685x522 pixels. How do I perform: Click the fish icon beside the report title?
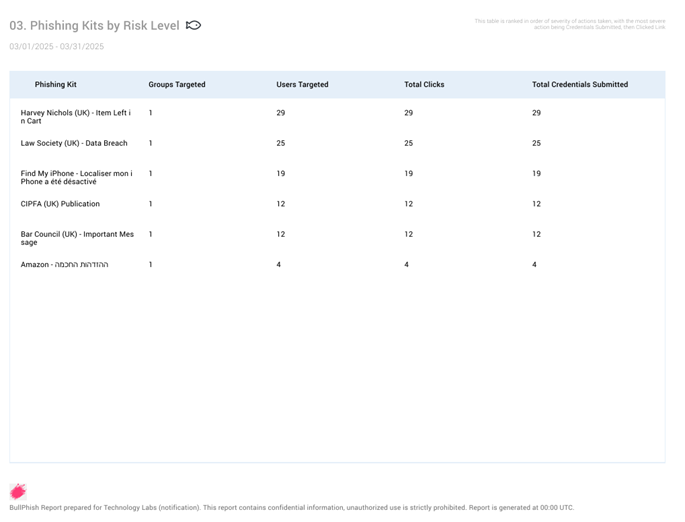click(193, 25)
